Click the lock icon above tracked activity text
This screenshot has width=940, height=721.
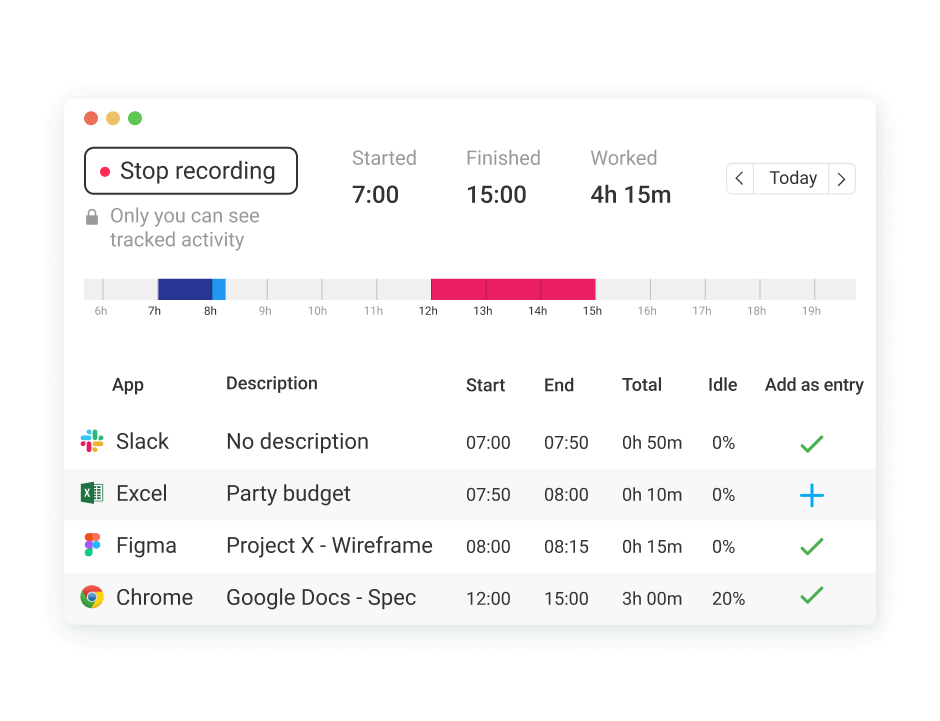click(92, 215)
